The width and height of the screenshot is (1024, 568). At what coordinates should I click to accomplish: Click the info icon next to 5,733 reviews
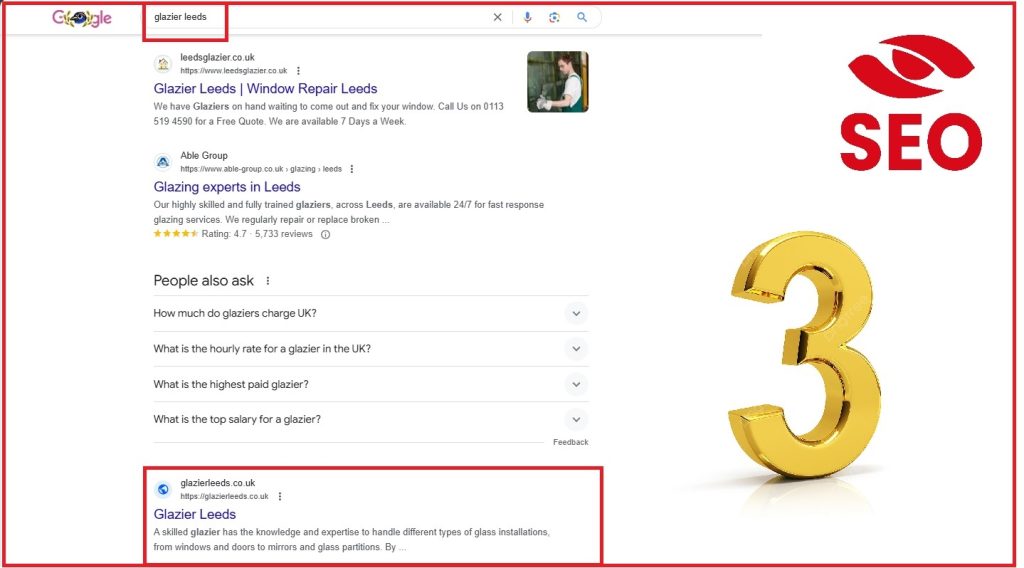pyautogui.click(x=325, y=234)
